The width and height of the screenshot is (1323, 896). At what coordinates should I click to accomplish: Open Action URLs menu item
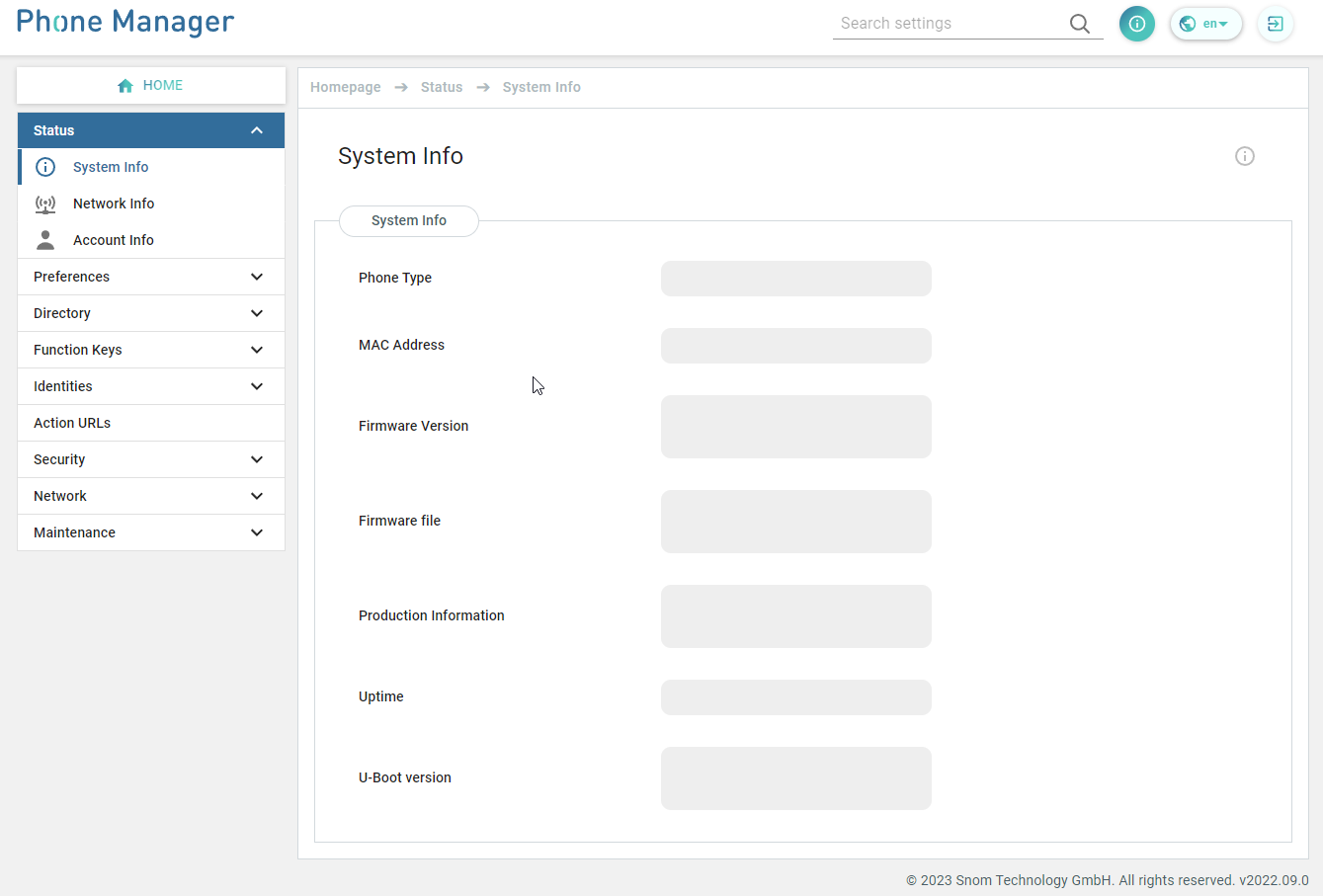[x=151, y=423]
